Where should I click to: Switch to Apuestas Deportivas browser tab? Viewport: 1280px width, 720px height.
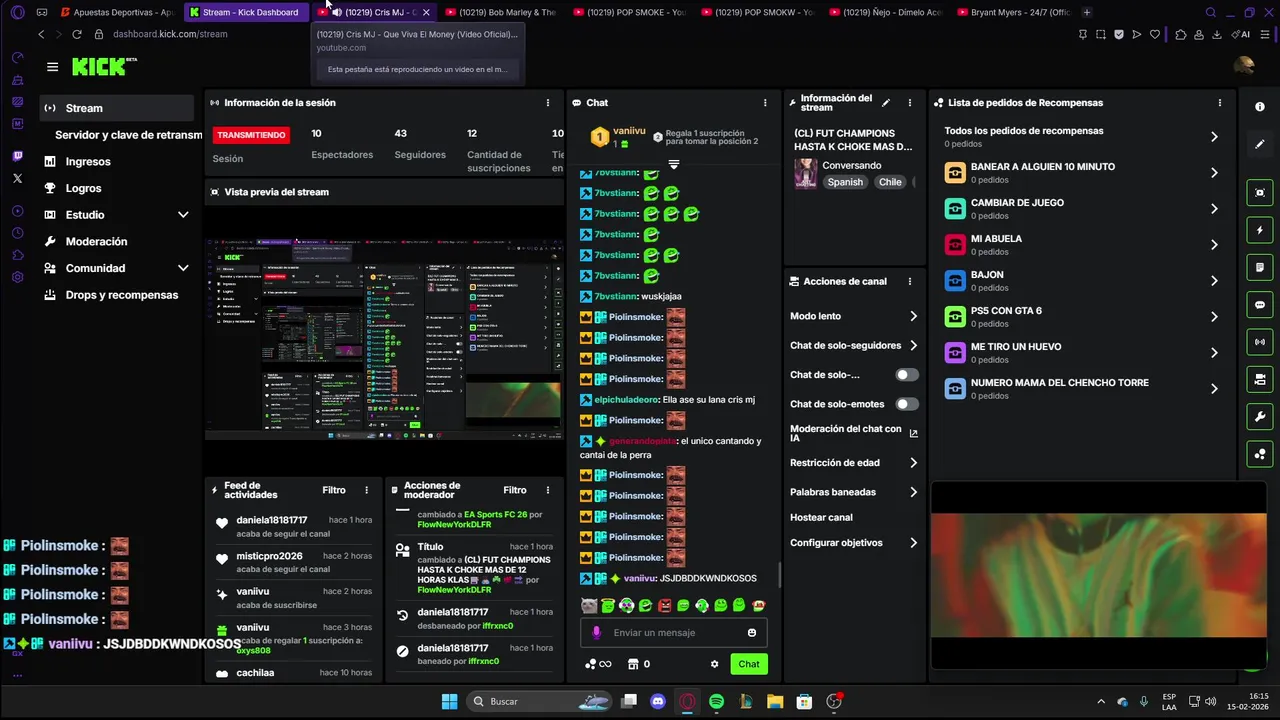tap(115, 12)
